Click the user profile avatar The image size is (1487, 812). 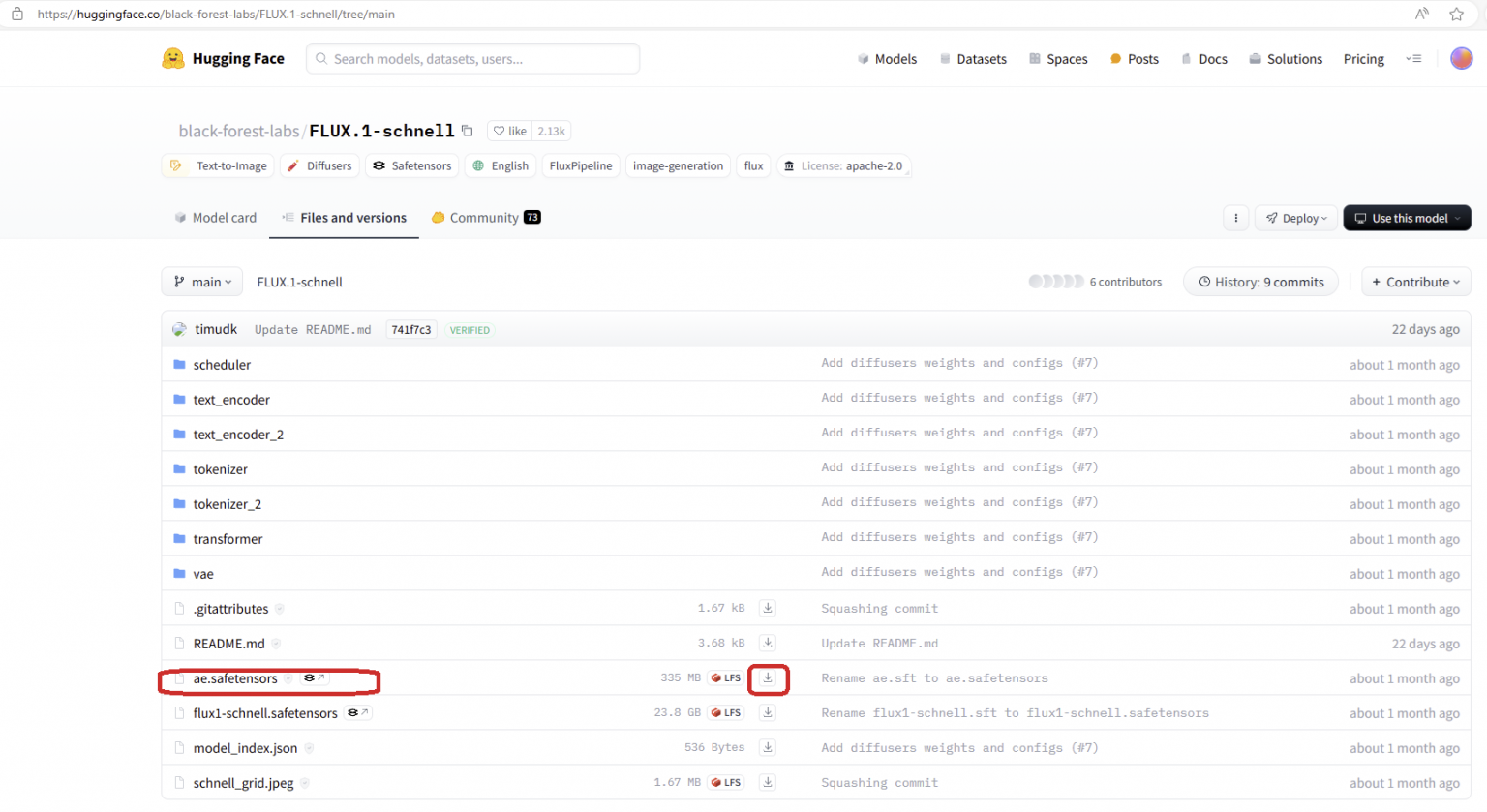coord(1461,59)
